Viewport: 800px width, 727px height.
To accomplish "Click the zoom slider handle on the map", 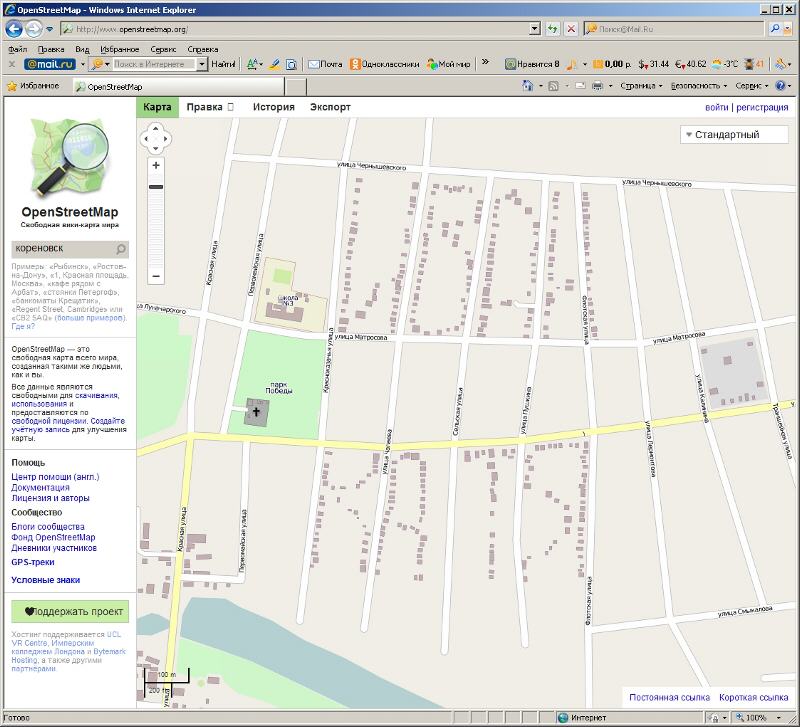I will click(x=156, y=187).
